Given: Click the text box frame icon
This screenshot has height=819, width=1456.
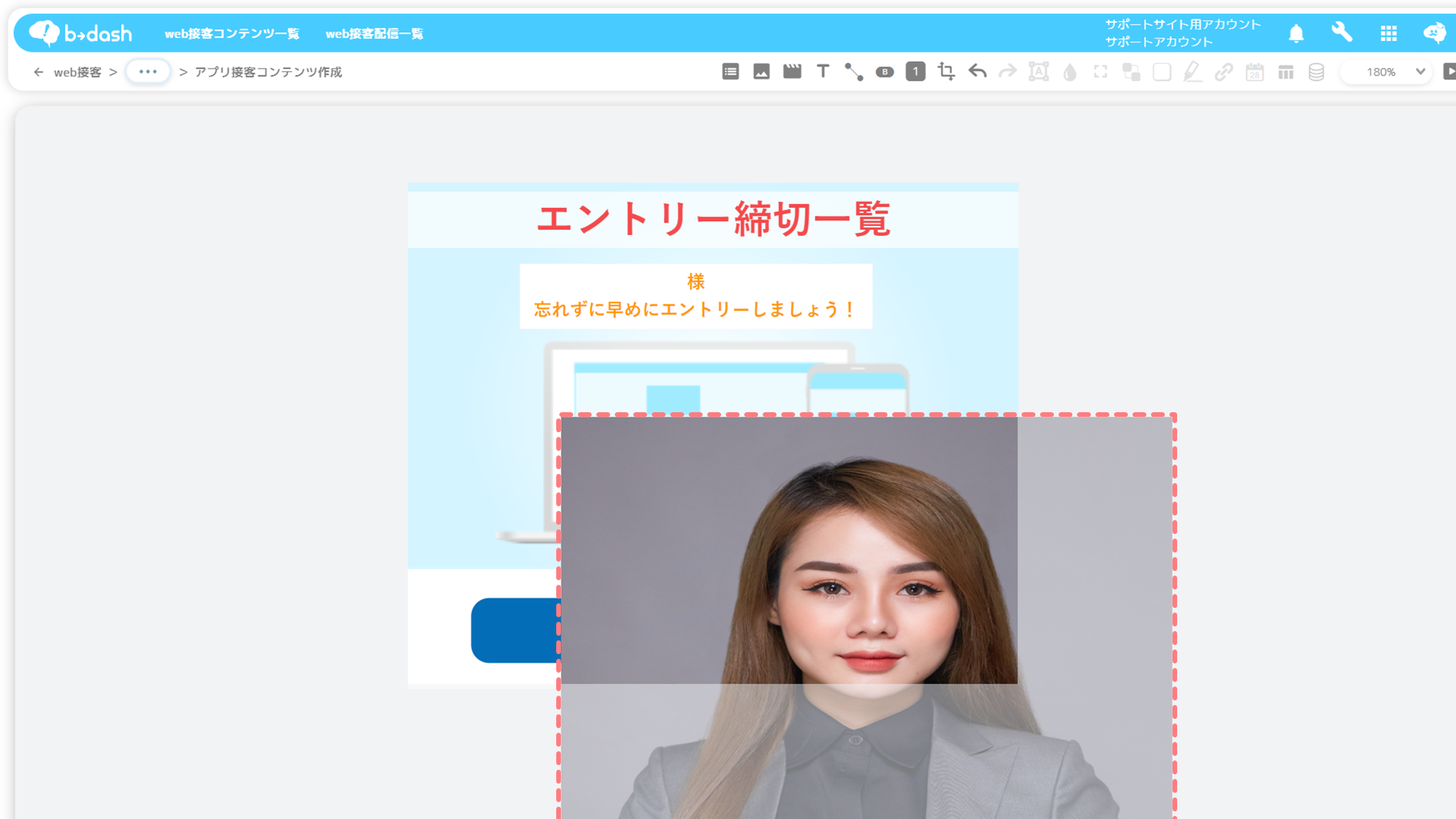Looking at the screenshot, I should [1038, 72].
